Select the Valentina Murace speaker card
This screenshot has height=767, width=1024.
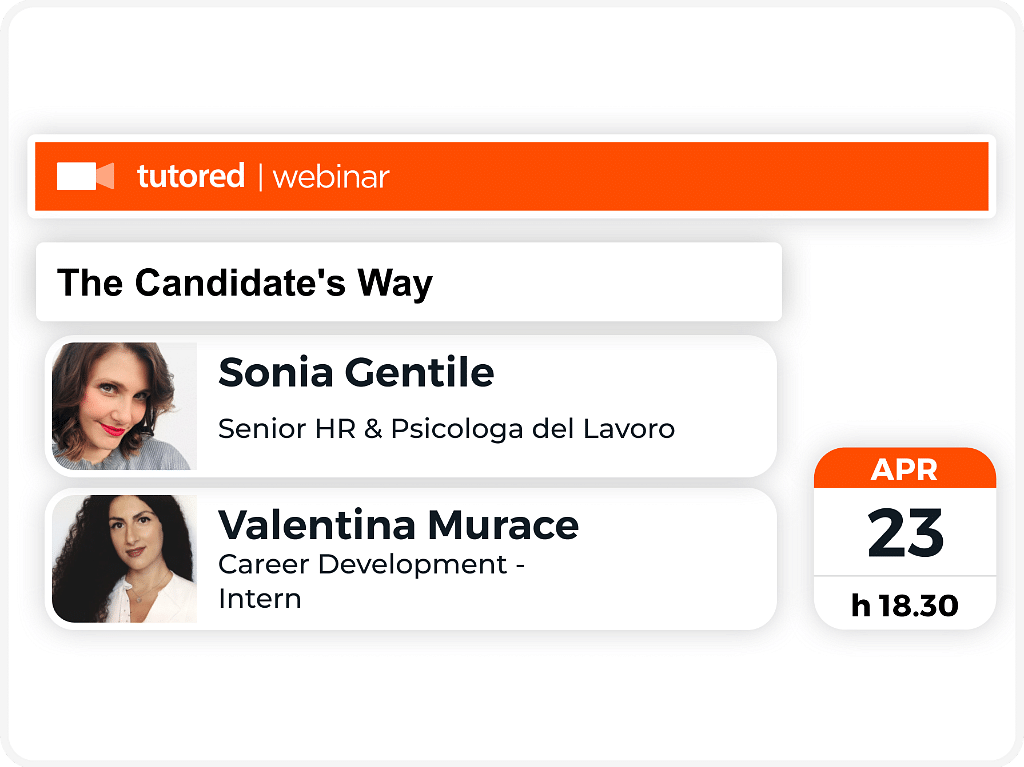click(411, 559)
